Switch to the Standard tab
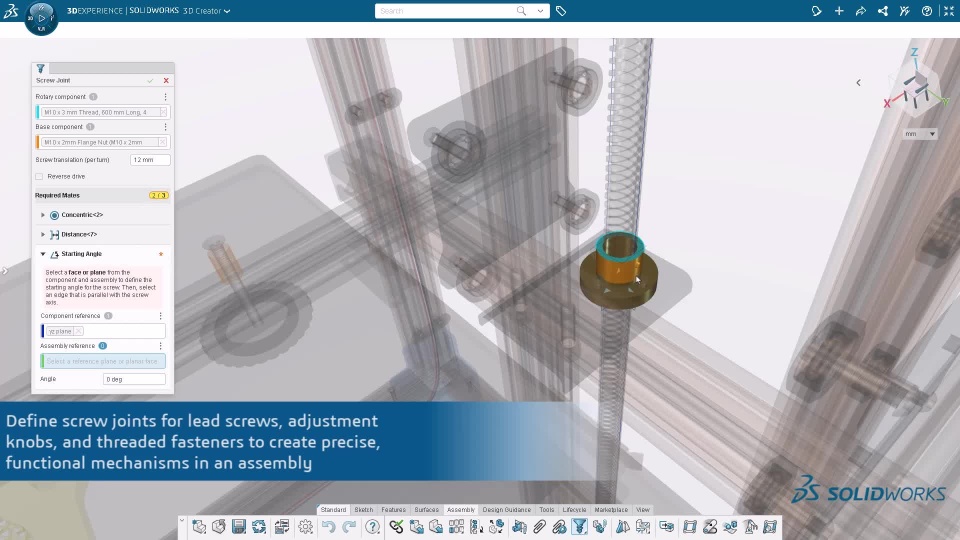The height and width of the screenshot is (540, 960). 333,509
